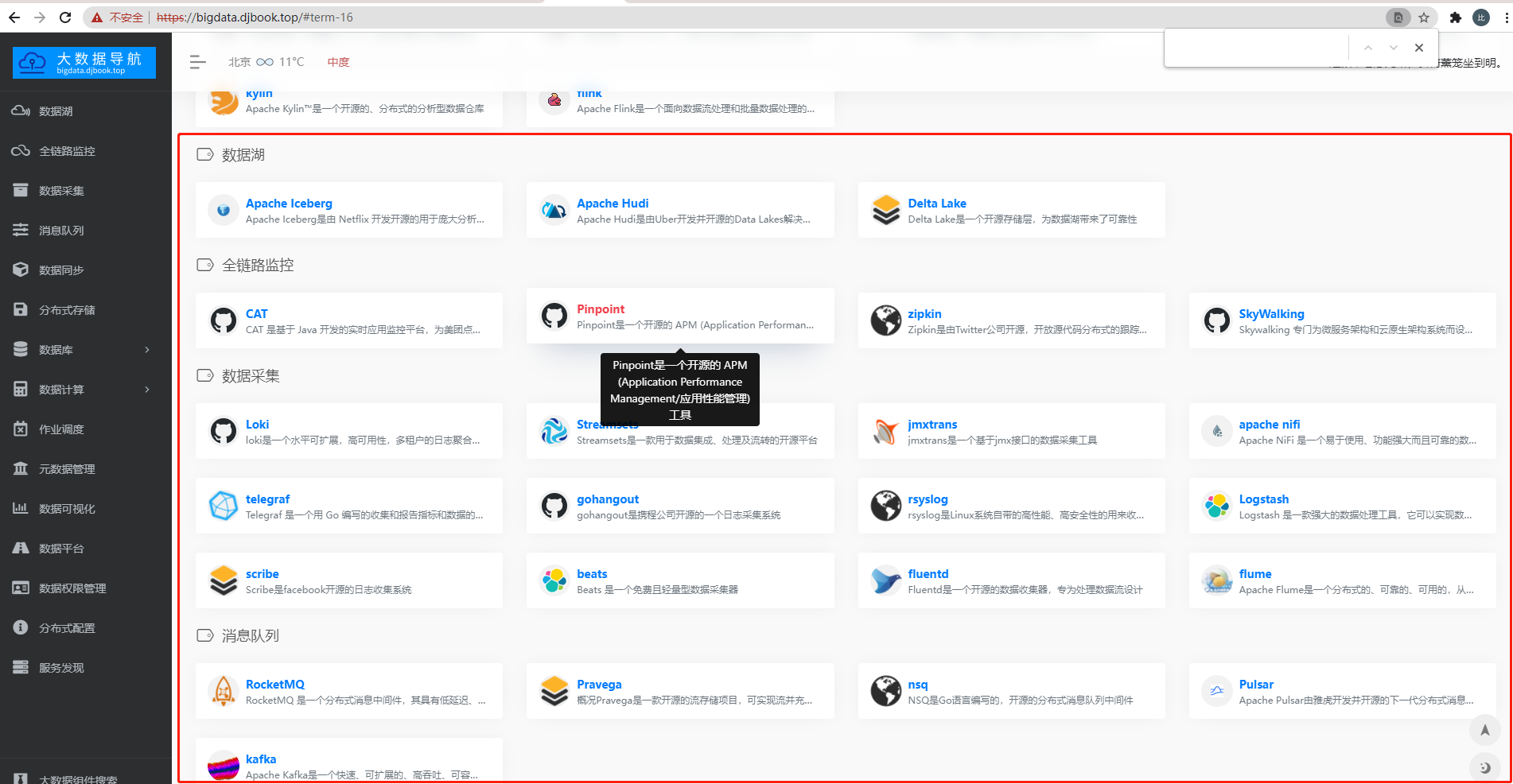This screenshot has height=784, width=1513.
Task: Click the Streamsets logo icon
Action: coord(554,432)
